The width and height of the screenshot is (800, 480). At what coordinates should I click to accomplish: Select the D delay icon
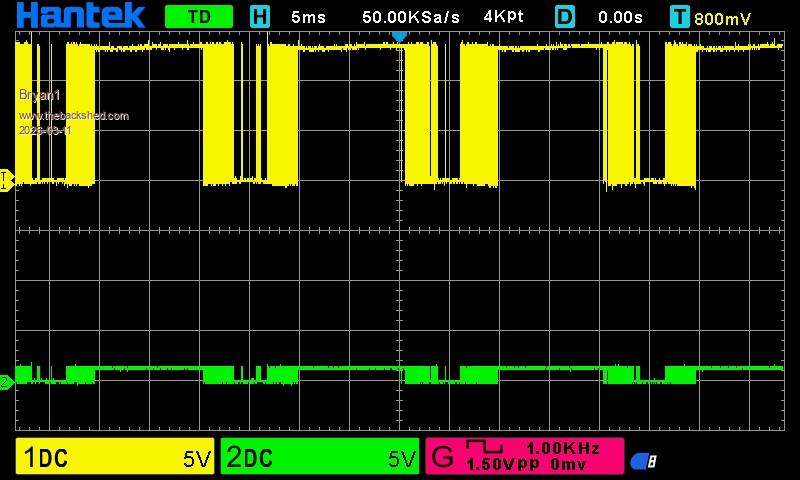click(566, 17)
